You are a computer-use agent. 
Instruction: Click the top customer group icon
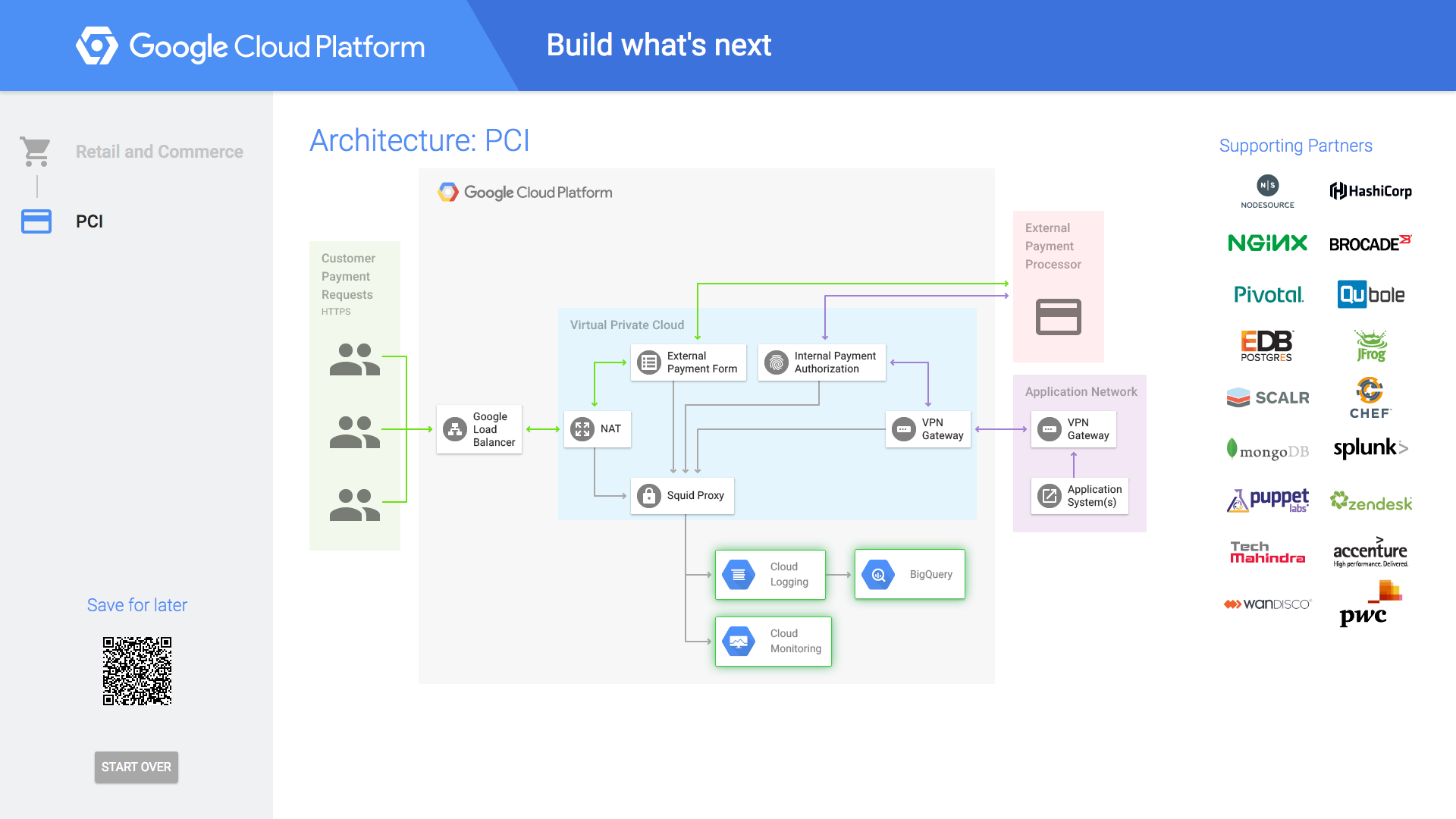point(355,359)
